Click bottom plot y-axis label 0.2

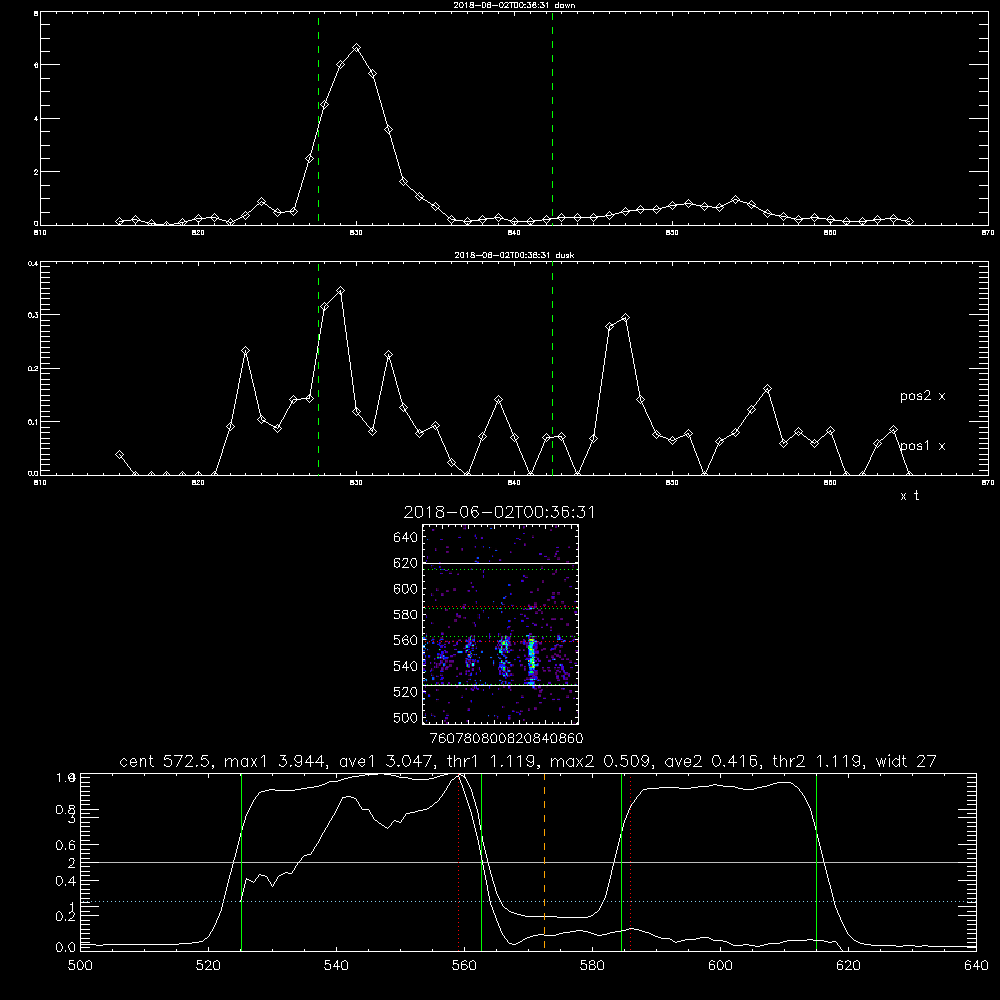click(66, 916)
